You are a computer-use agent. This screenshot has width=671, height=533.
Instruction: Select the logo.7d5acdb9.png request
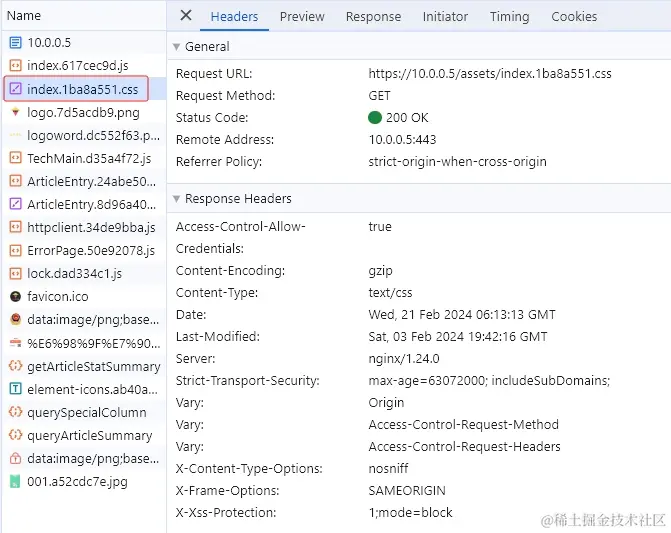coord(84,113)
